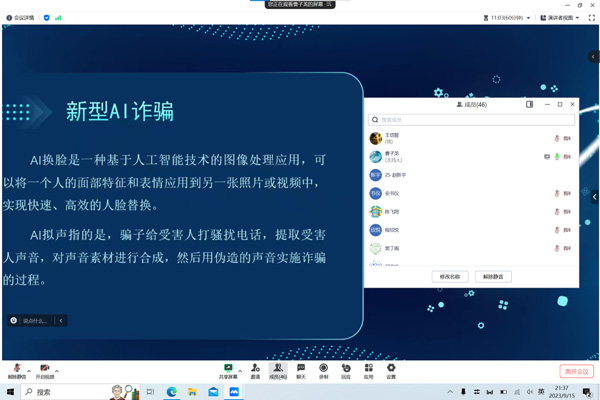Image resolution: width=600 pixels, height=400 pixels.
Task: Open the 演讲者视图 view dropdown
Action: [x=564, y=17]
